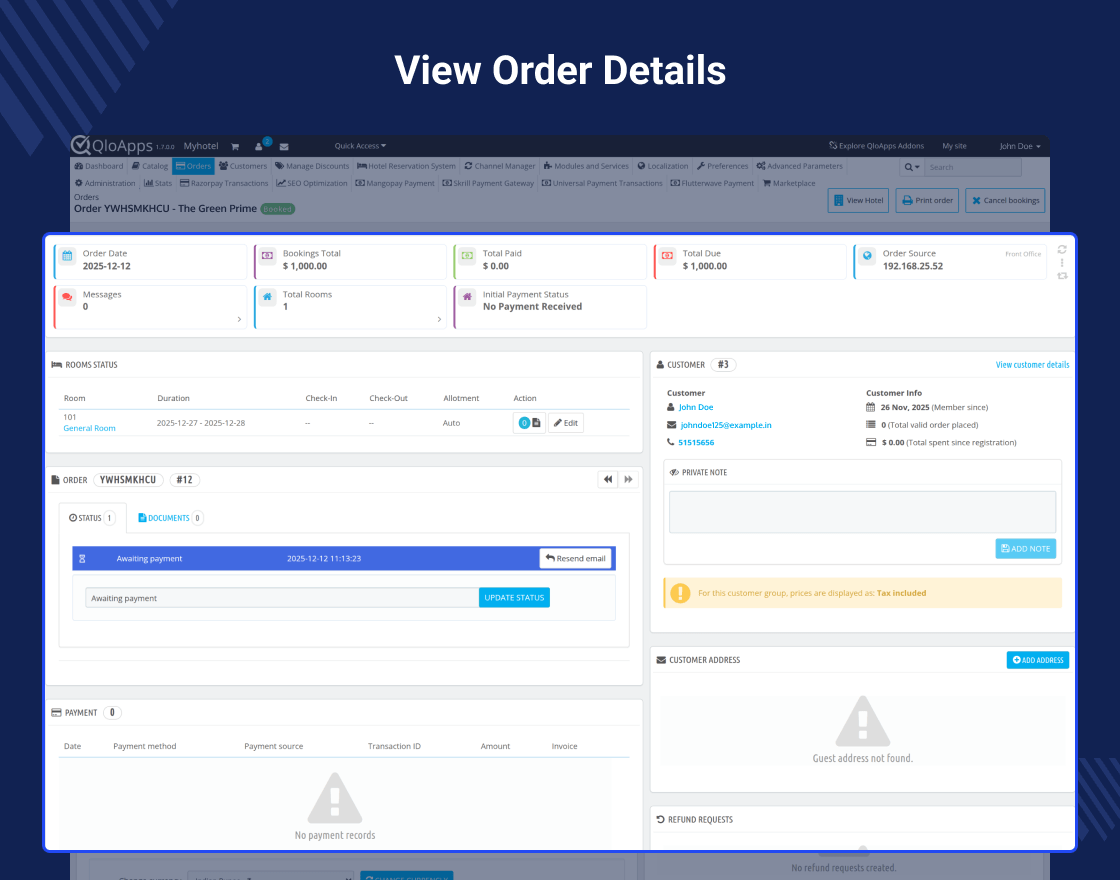
Task: Open customer John Doe link
Action: point(696,407)
